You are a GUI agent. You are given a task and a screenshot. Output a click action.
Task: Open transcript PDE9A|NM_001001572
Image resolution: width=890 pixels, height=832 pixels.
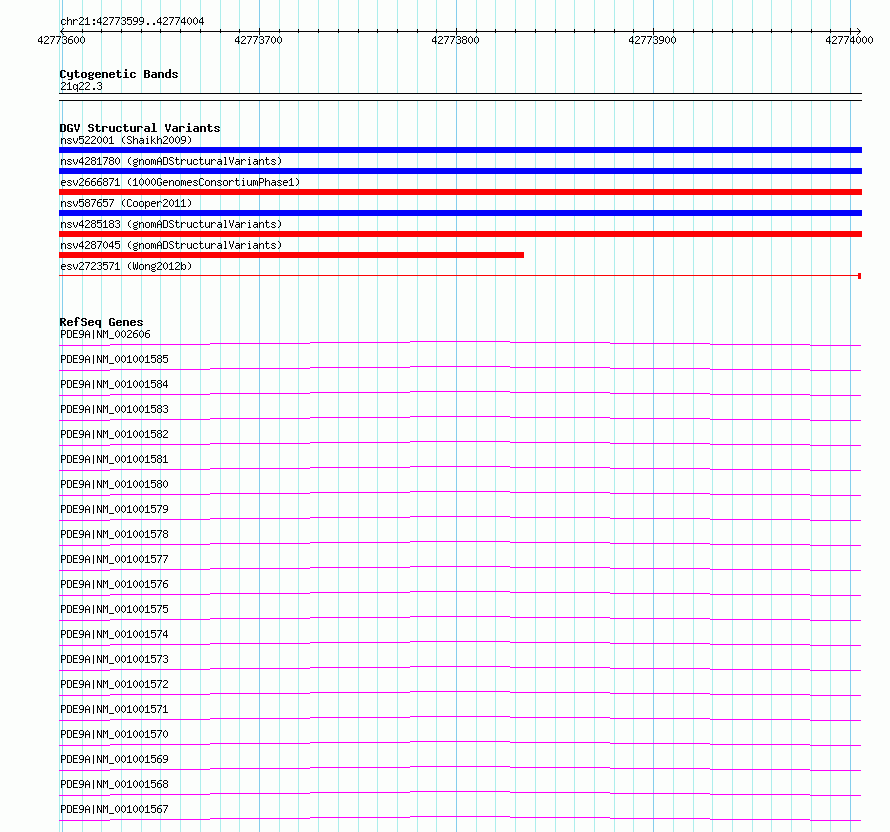114,684
